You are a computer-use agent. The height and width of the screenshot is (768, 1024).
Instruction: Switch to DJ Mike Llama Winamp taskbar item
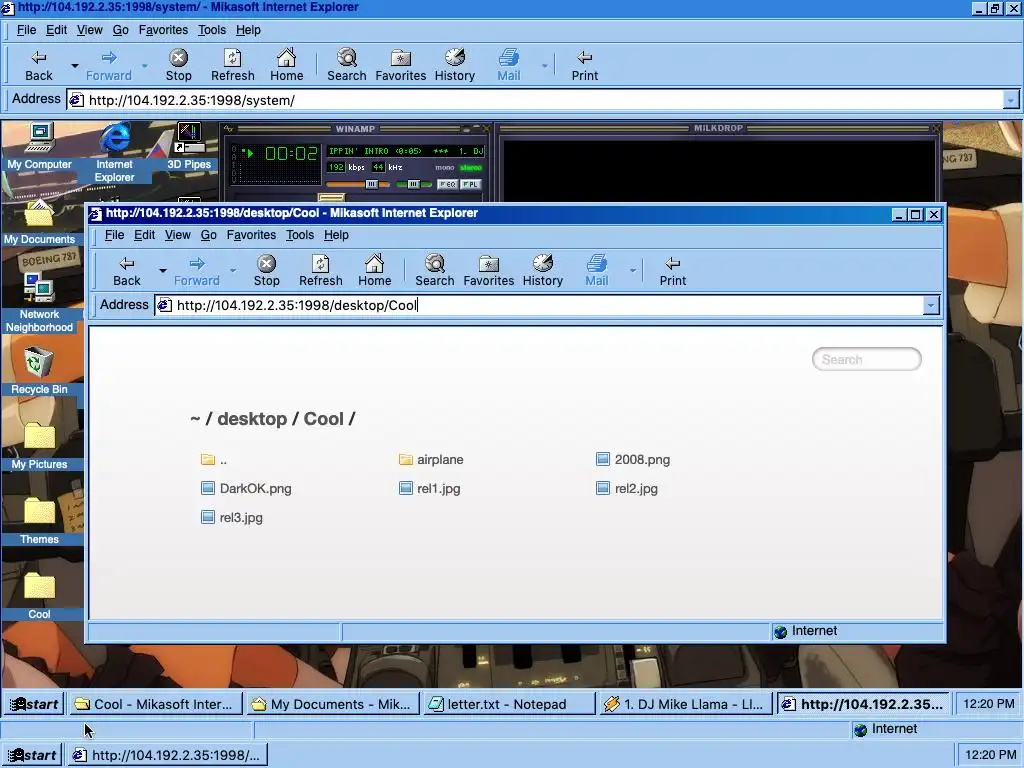(x=686, y=704)
